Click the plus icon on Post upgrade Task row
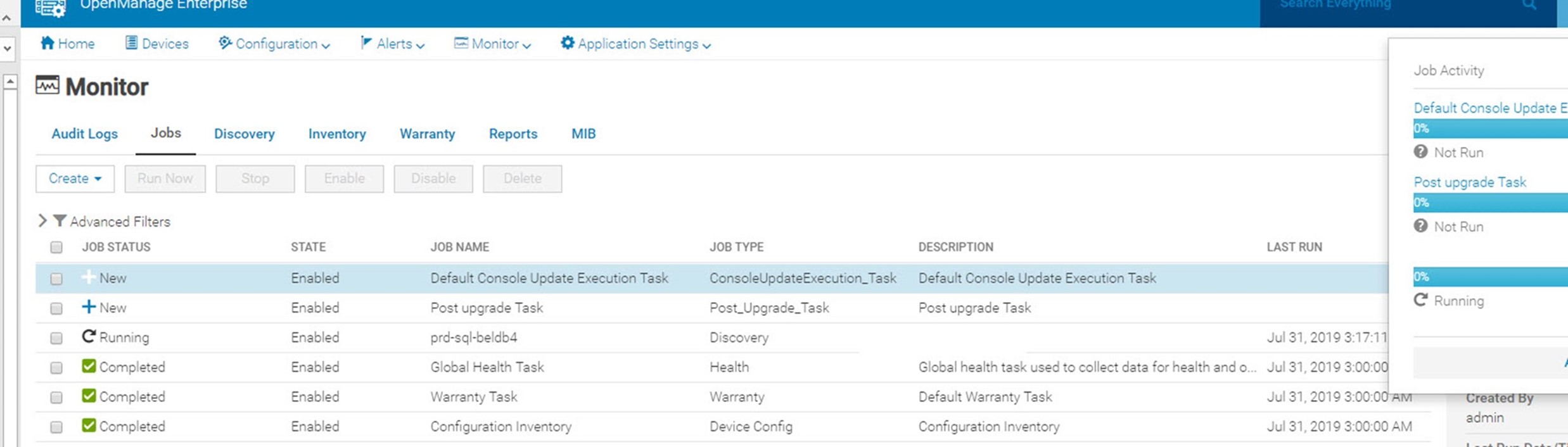This screenshot has width=1568, height=447. 89,307
